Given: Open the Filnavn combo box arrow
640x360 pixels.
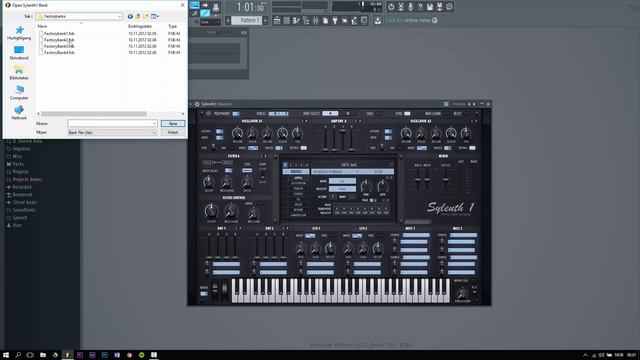Looking at the screenshot, I should pos(154,123).
